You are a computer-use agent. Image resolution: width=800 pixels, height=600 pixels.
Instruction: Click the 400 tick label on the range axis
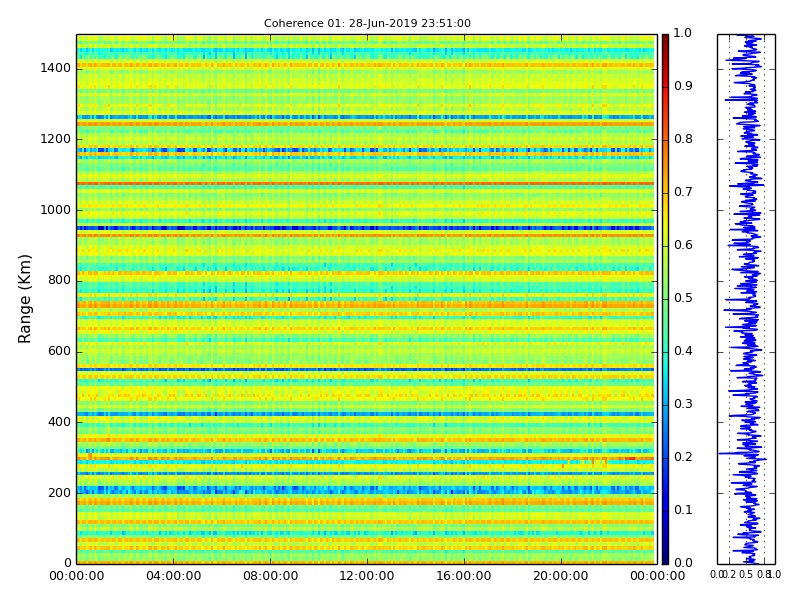tap(59, 422)
